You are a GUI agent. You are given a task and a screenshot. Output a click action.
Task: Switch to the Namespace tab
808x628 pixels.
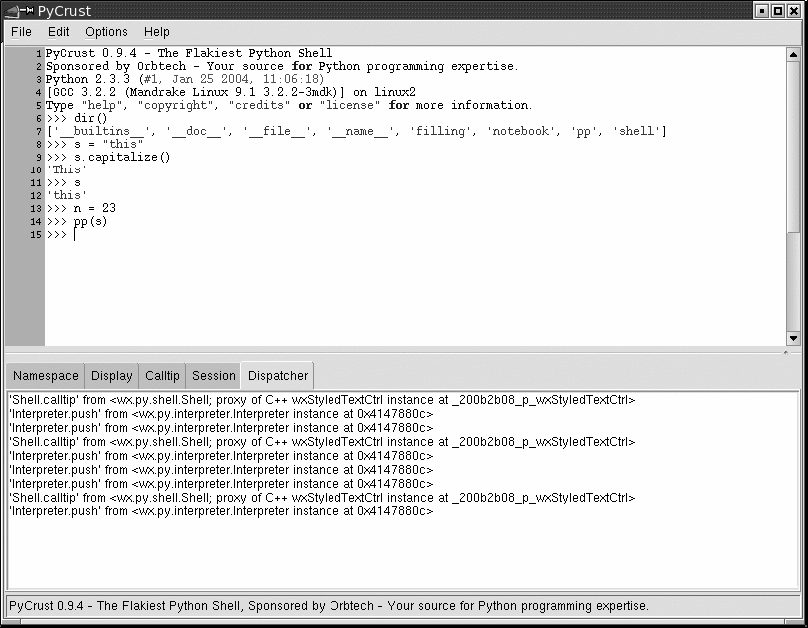coord(45,376)
